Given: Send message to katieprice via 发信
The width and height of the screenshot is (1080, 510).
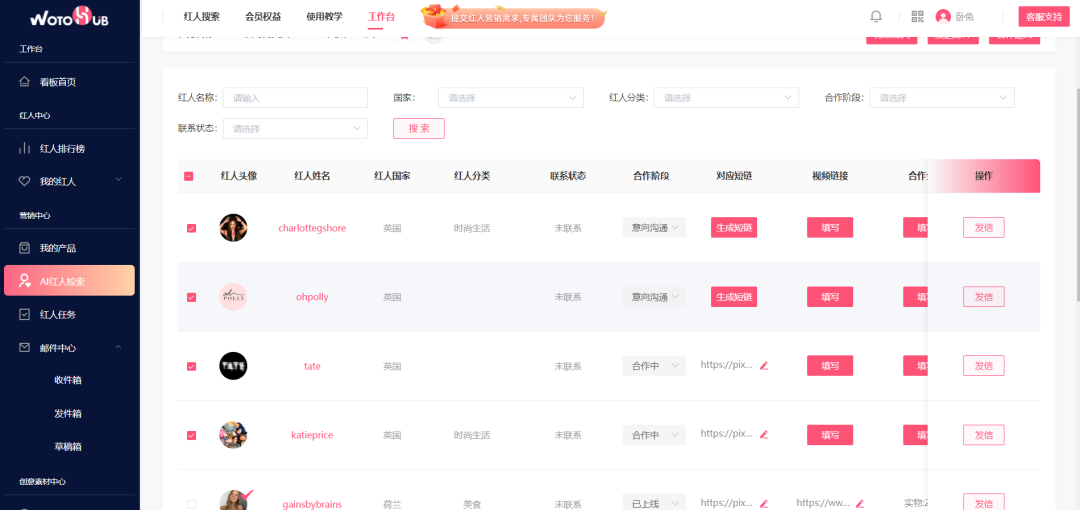Looking at the screenshot, I should click(984, 435).
